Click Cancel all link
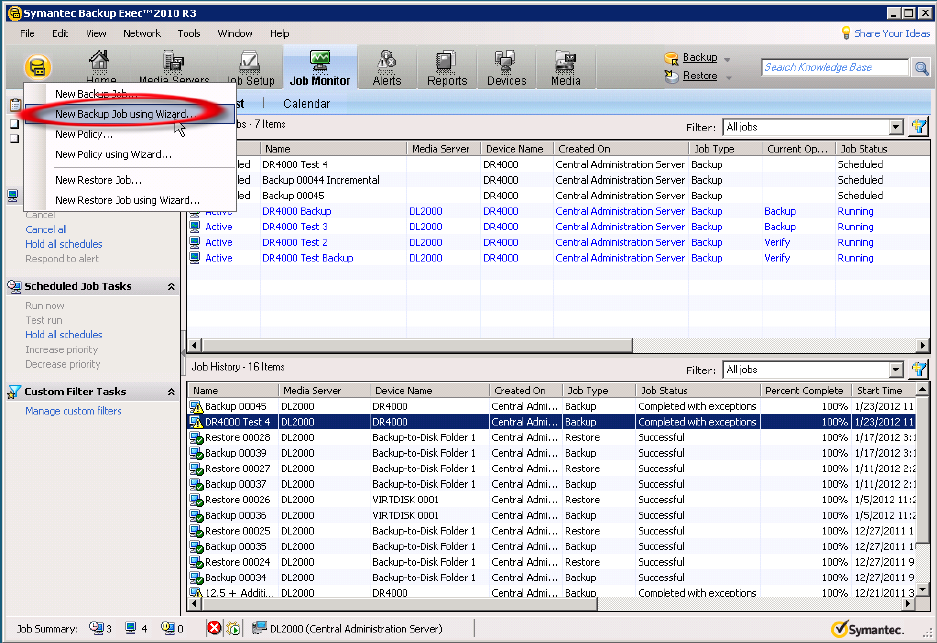The image size is (937, 643). [x=46, y=229]
